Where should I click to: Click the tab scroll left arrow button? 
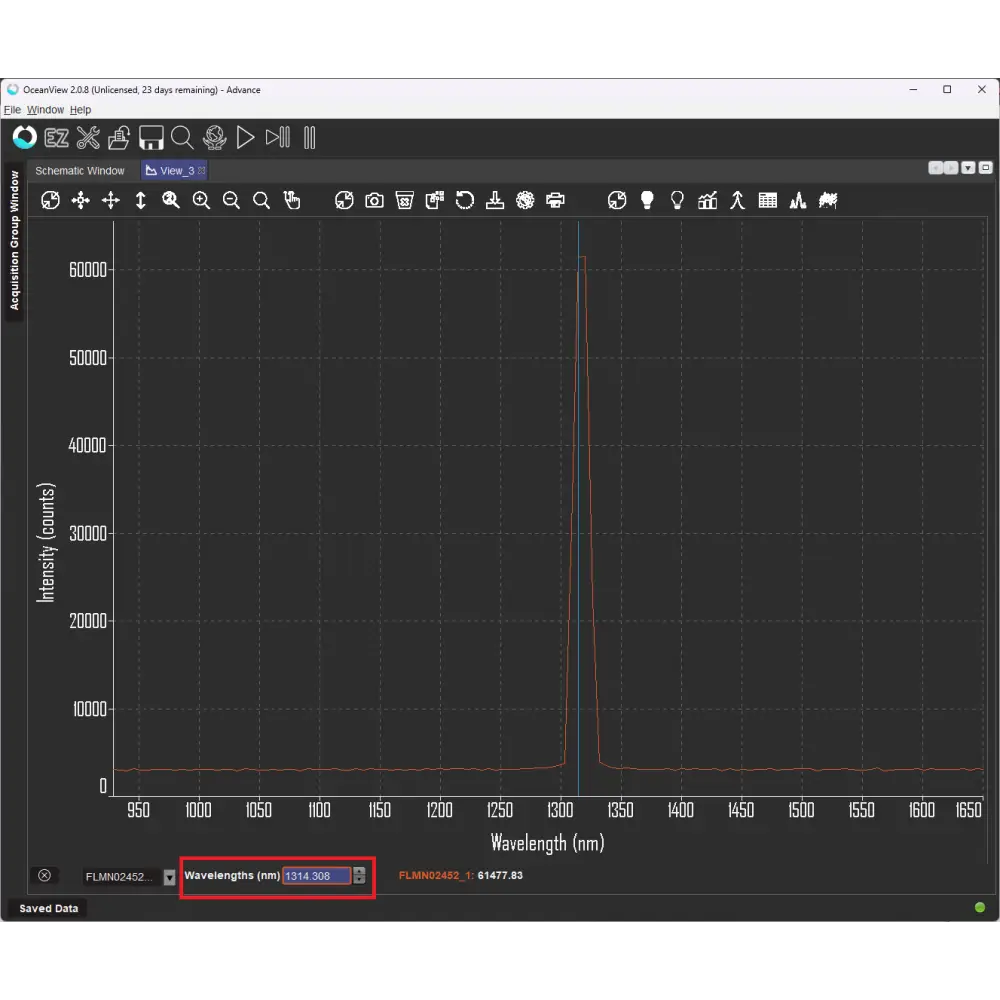[x=936, y=168]
